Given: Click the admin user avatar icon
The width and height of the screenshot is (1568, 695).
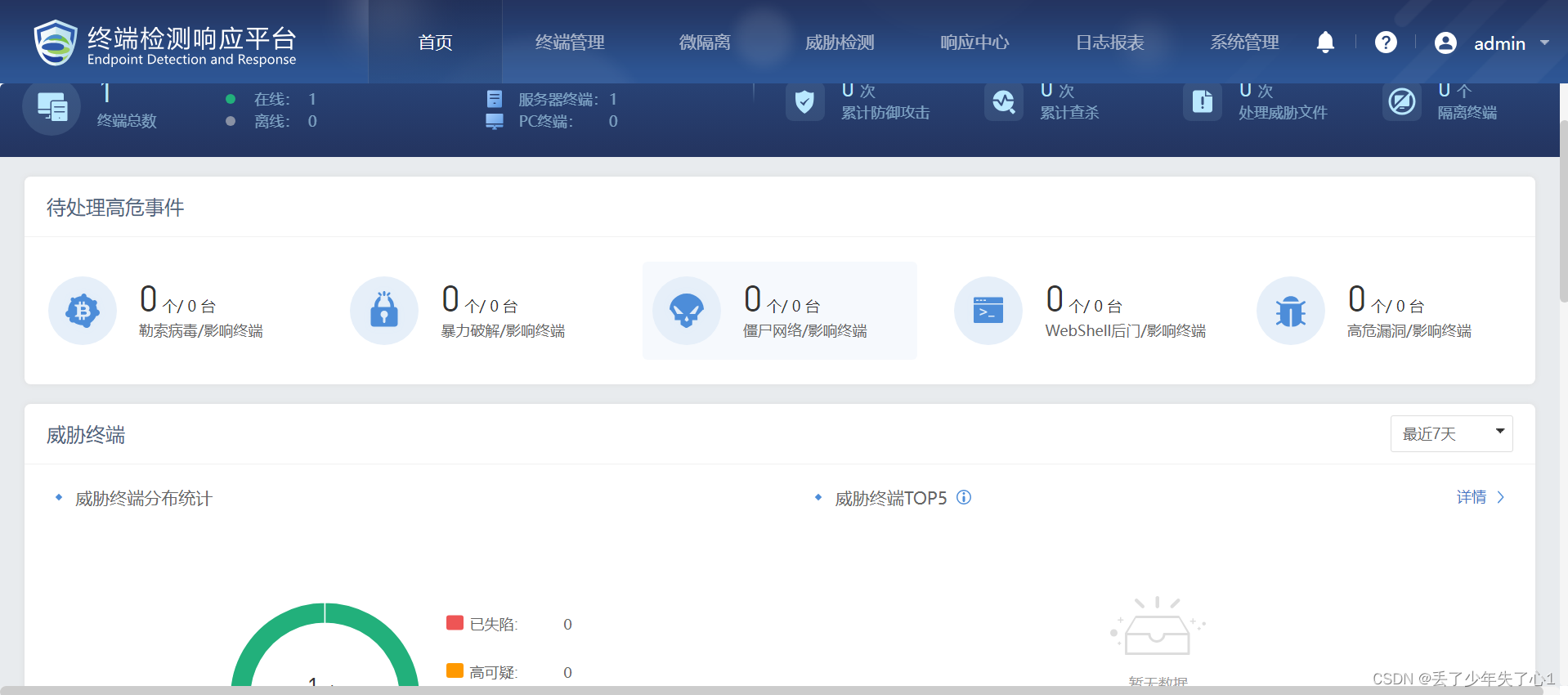Looking at the screenshot, I should [x=1445, y=43].
